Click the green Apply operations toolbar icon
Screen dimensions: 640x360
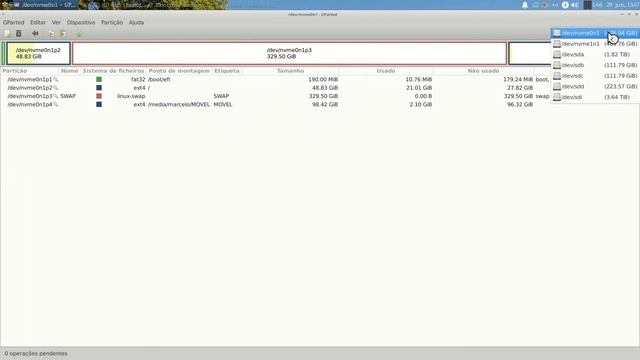coord(79,33)
